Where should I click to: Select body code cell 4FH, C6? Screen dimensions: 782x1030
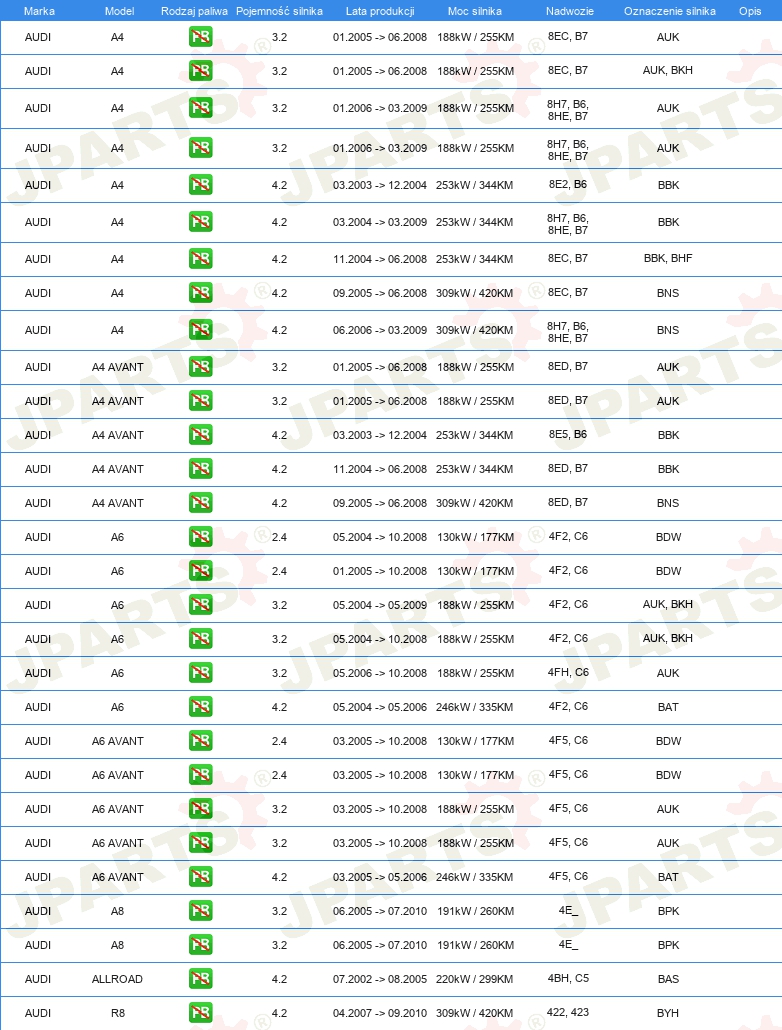[568, 673]
